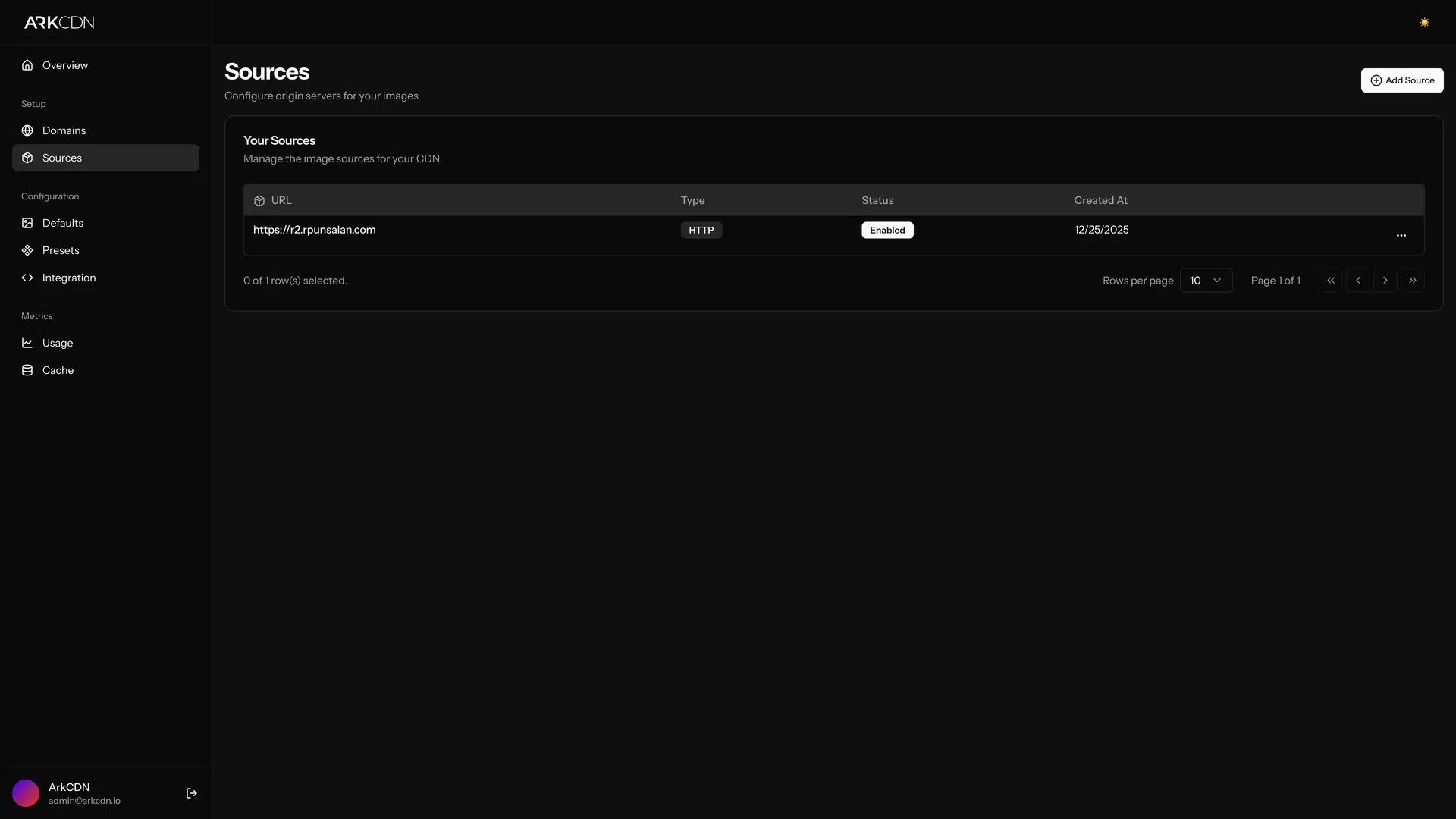
Task: Click the Cache database icon
Action: [27, 370]
